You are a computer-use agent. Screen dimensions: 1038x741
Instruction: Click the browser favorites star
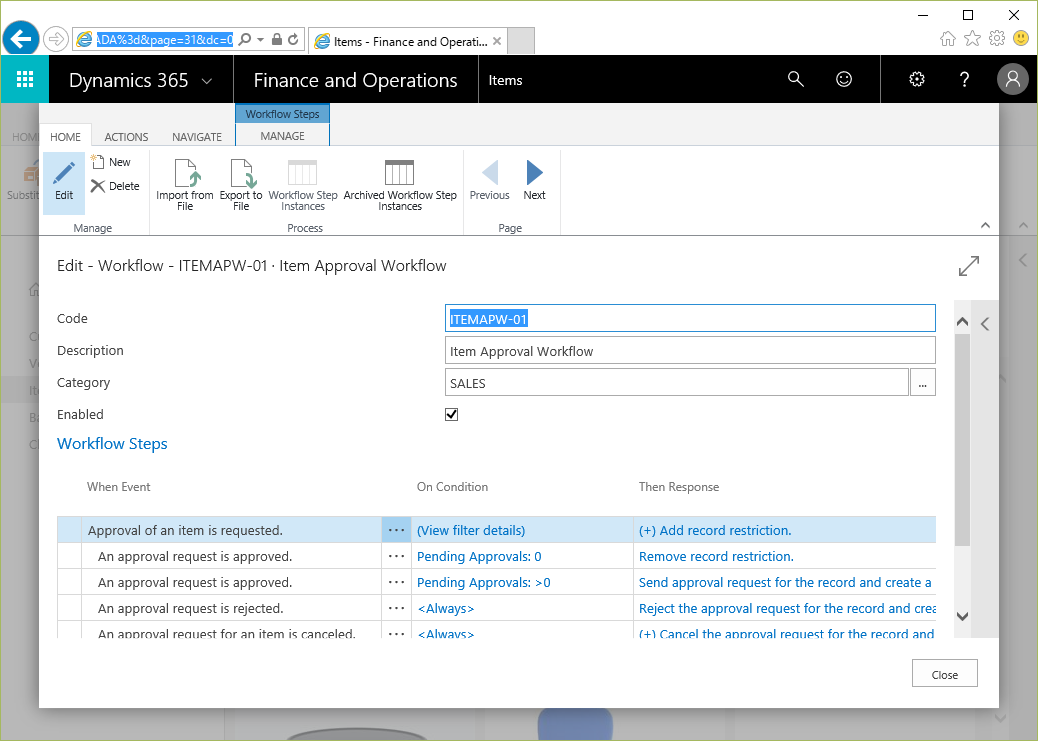click(972, 38)
